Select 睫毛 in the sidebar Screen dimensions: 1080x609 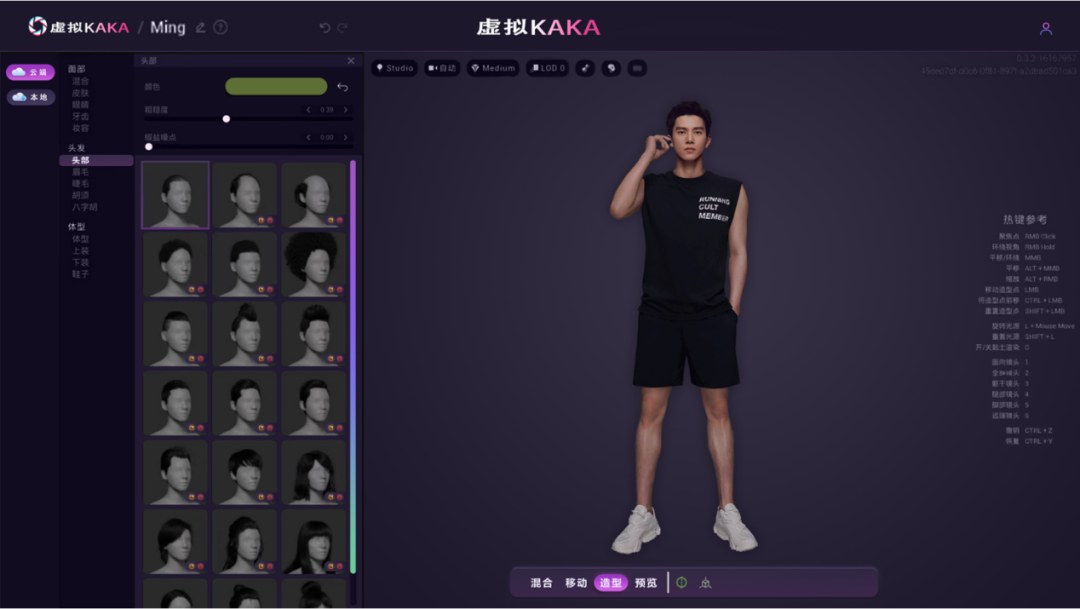click(x=81, y=184)
